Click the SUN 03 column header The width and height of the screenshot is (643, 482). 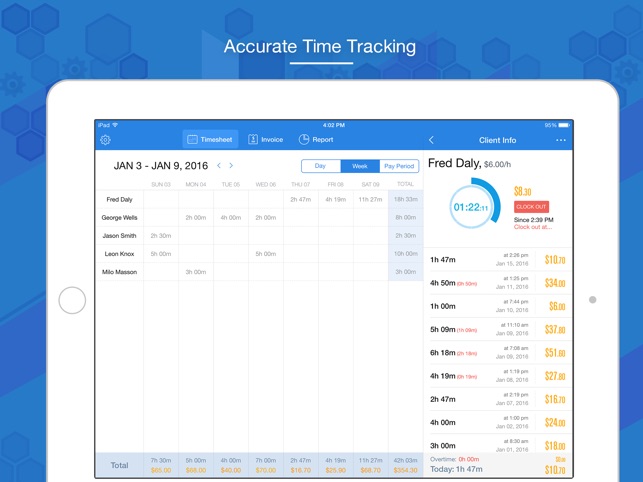click(x=161, y=184)
